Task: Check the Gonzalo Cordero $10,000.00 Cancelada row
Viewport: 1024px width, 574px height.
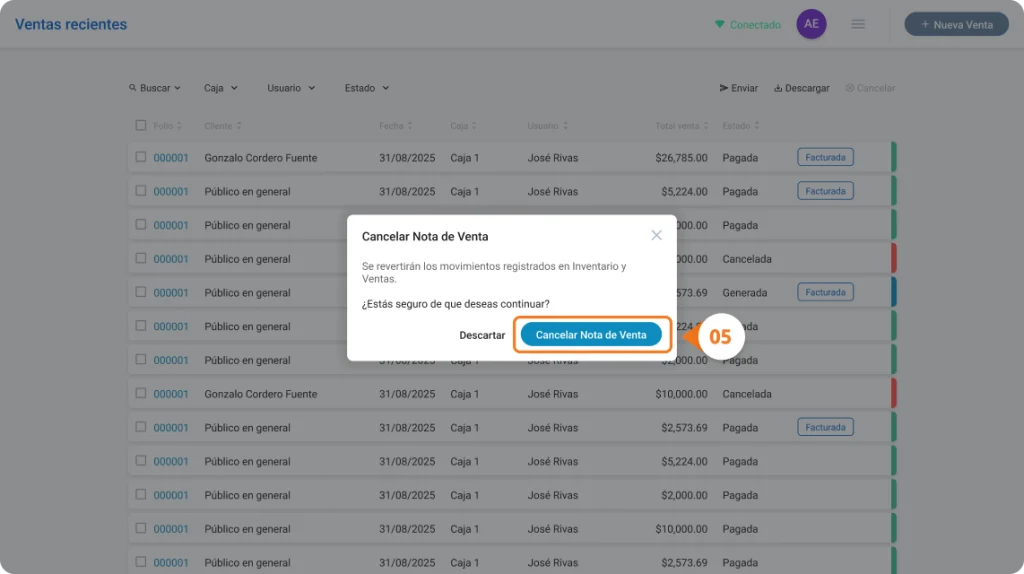Action: (x=140, y=393)
